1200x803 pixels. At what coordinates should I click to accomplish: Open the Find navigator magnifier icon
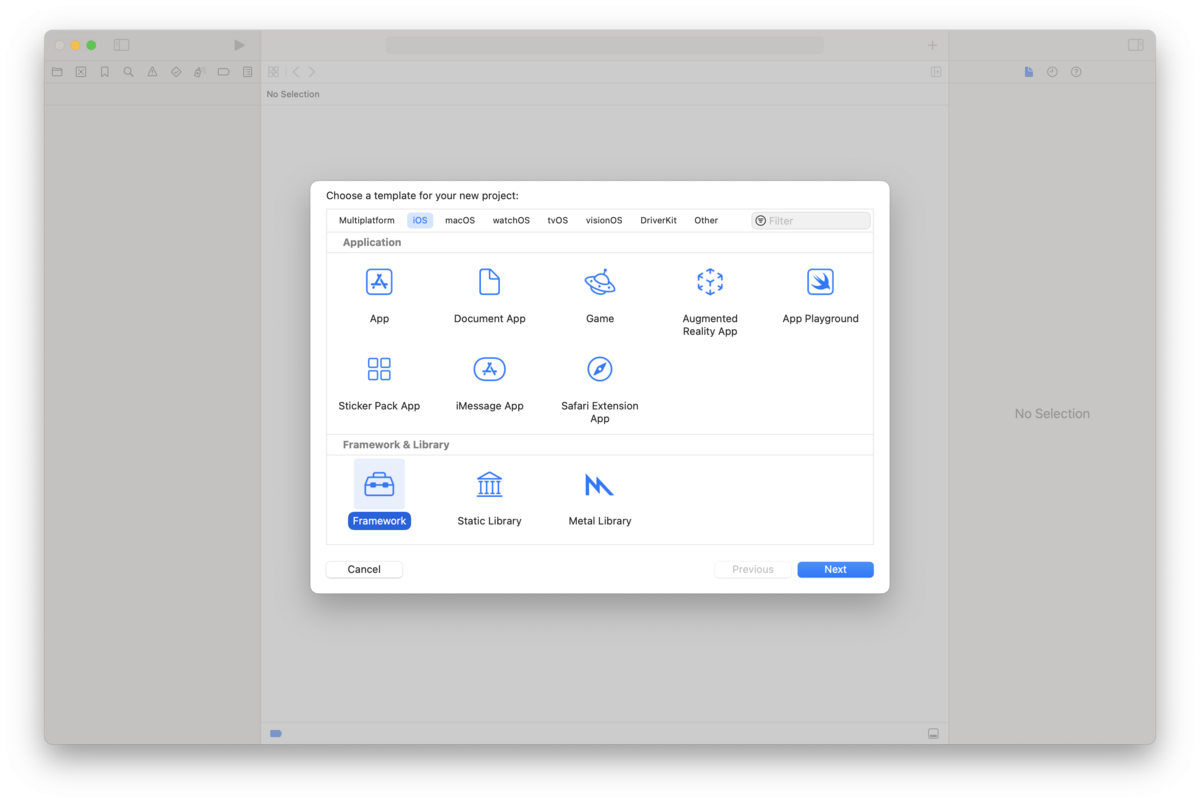tap(129, 72)
